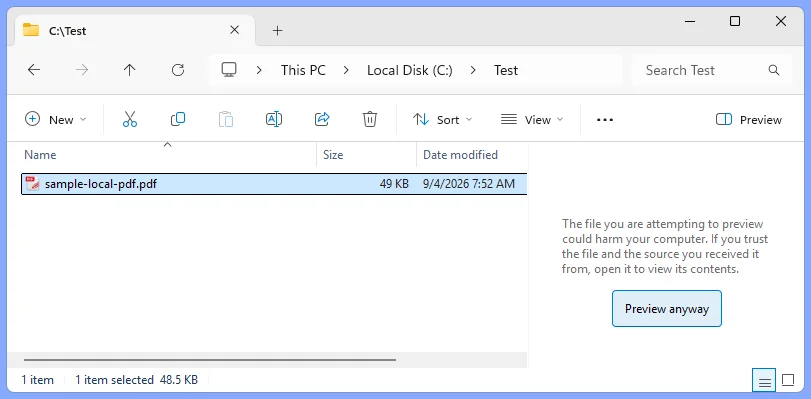Toggle the Preview pane button
811x399 pixels.
[748, 120]
